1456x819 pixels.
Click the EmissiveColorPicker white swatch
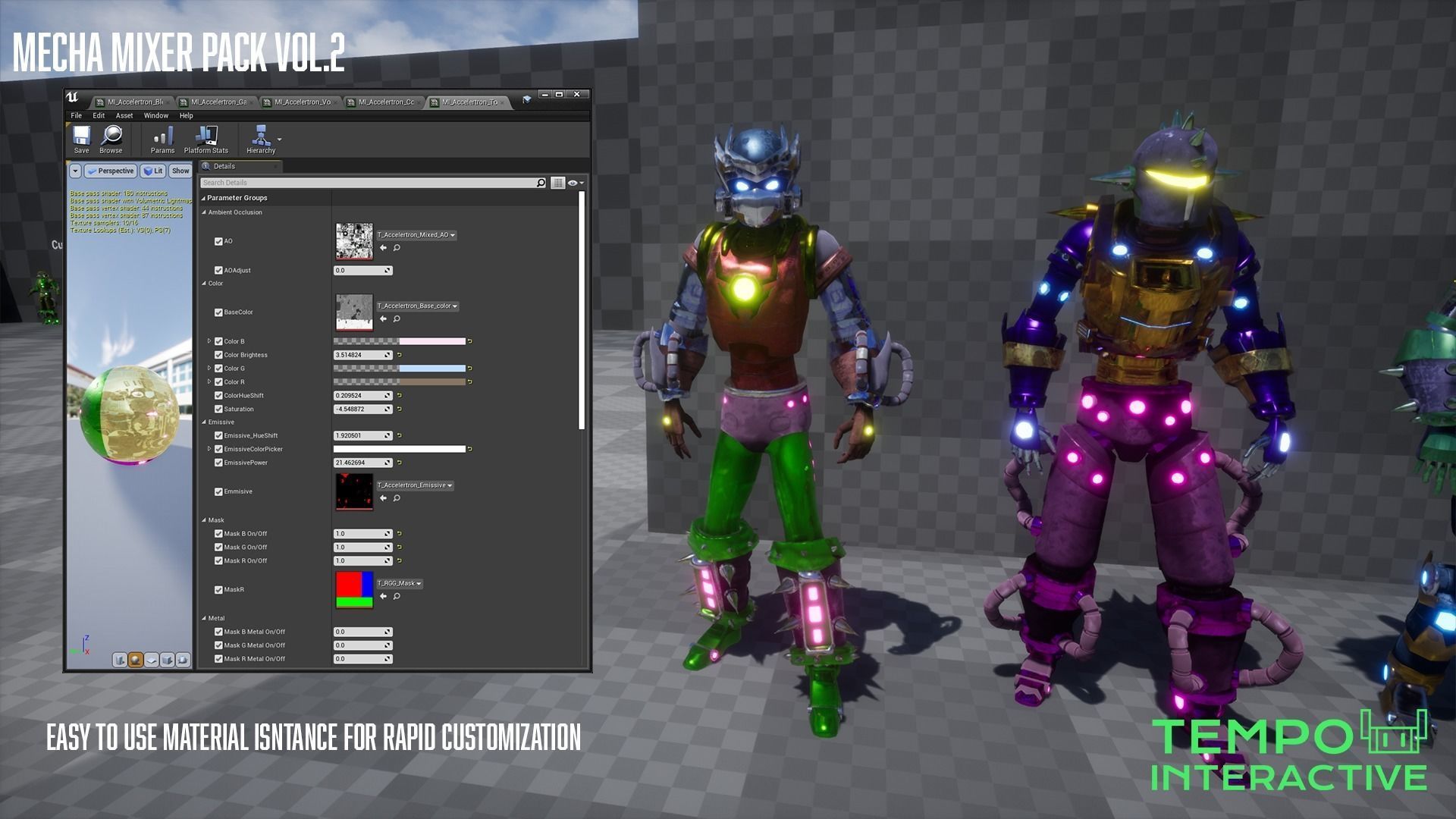coord(400,449)
